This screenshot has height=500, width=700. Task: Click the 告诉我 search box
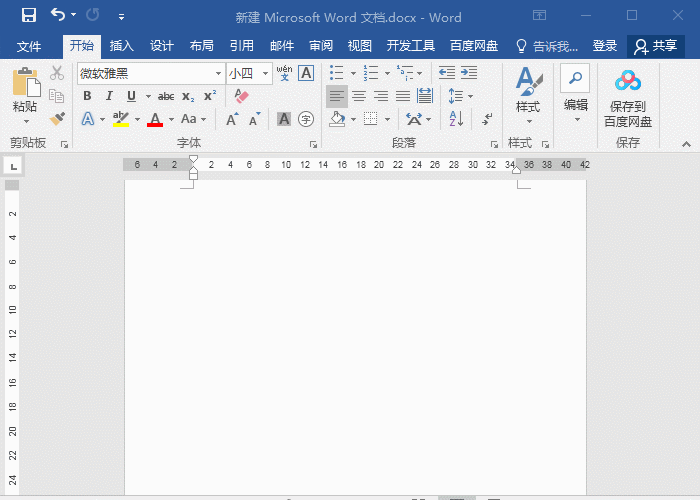(547, 46)
